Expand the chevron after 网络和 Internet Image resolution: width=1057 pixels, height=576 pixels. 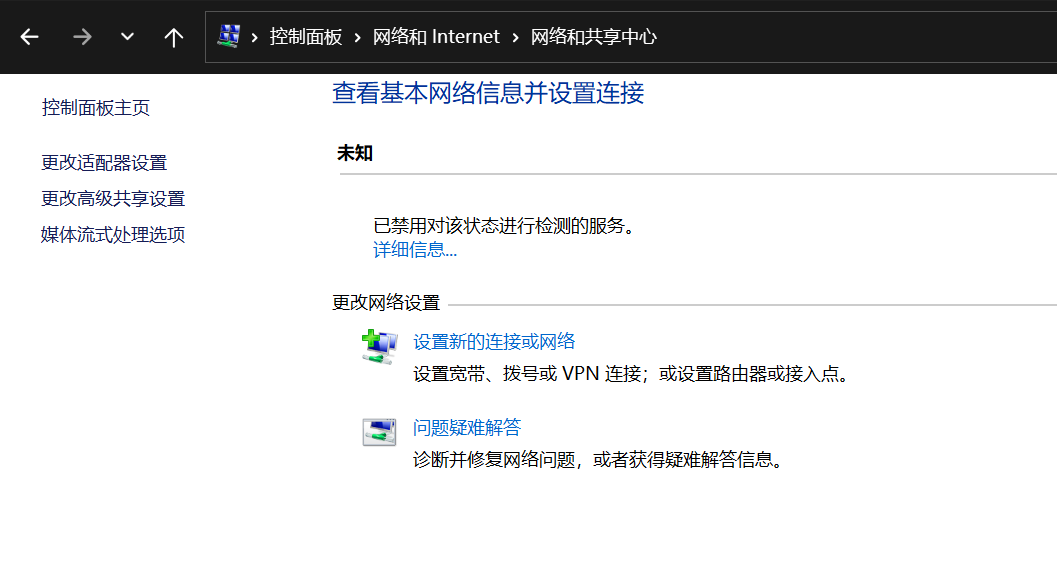coord(516,37)
